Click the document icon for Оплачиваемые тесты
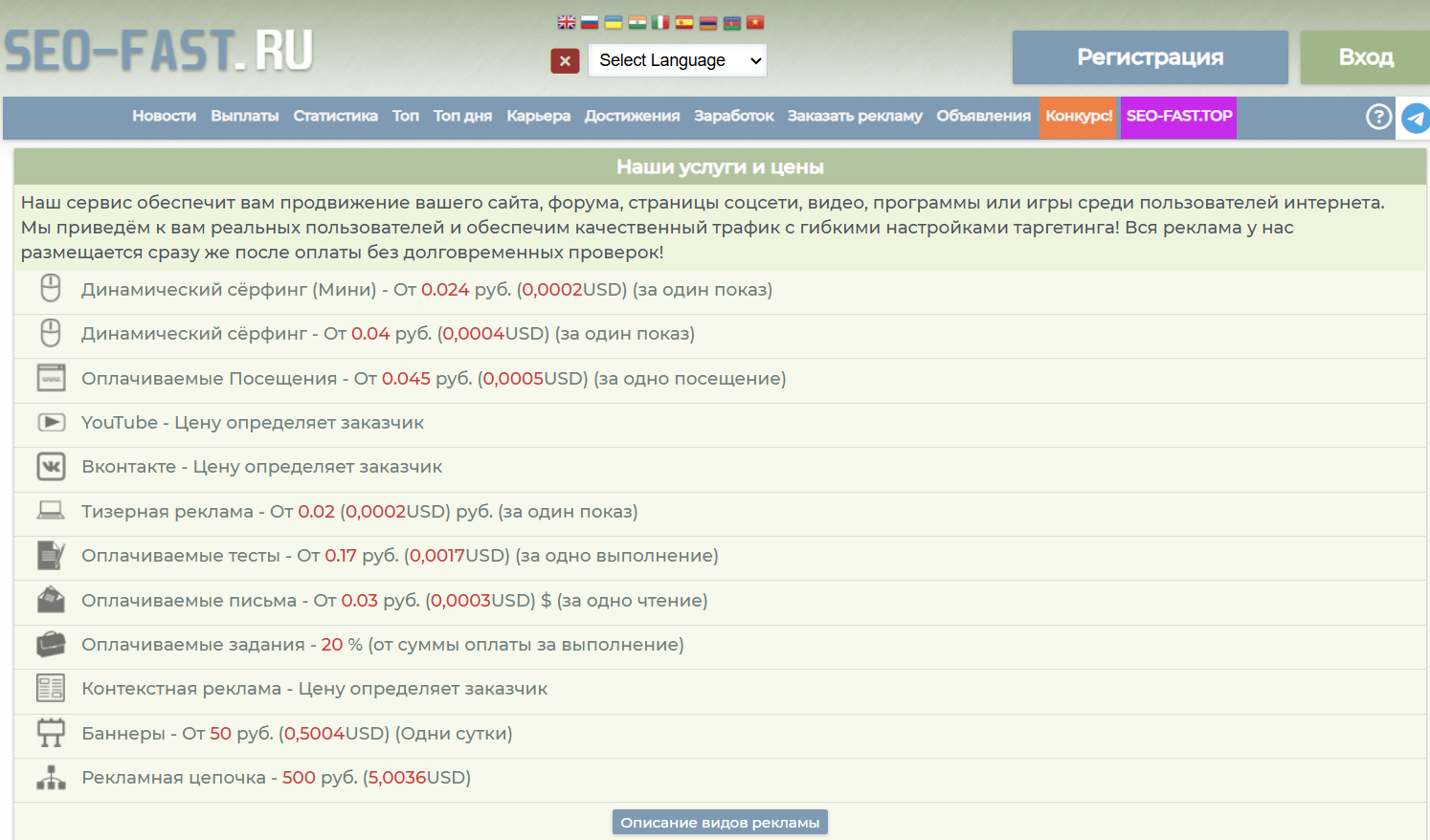 coord(51,555)
